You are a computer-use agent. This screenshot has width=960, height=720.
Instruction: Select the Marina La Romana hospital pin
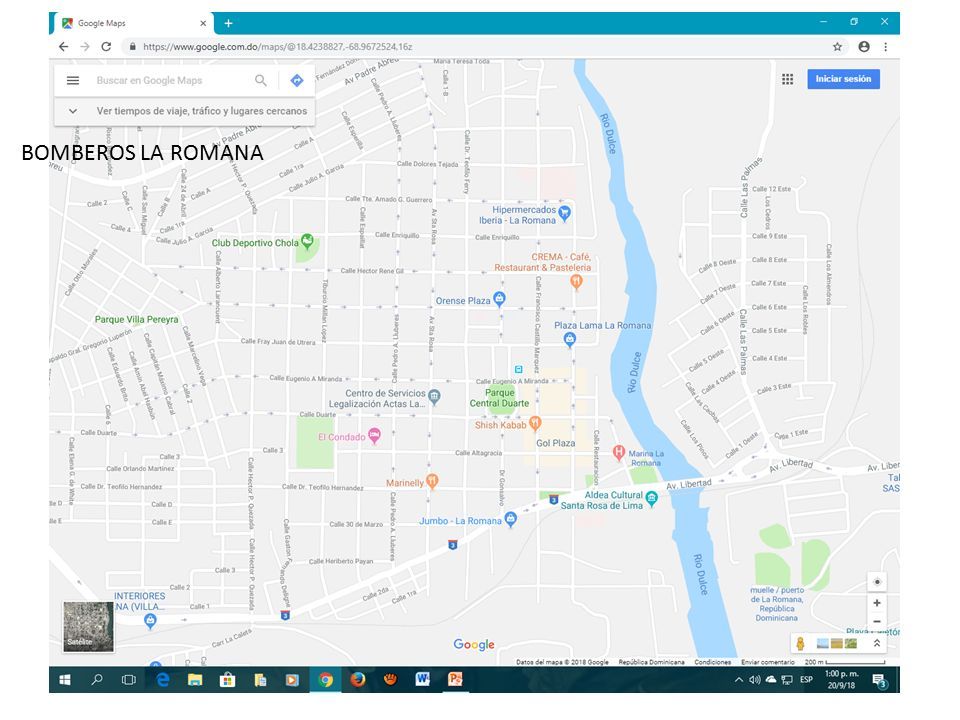pos(619,452)
